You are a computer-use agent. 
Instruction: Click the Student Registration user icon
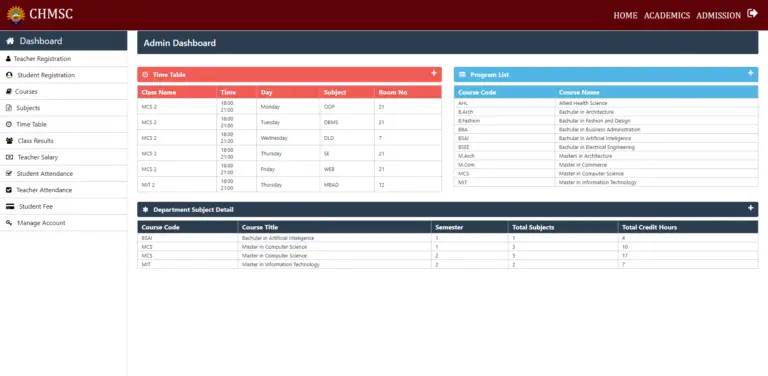(9, 75)
